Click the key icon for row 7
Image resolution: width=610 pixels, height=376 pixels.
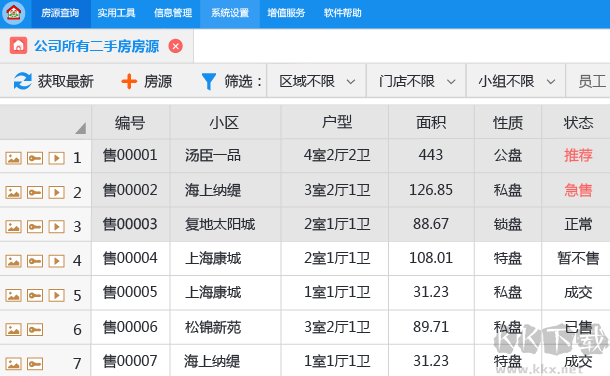coord(35,364)
